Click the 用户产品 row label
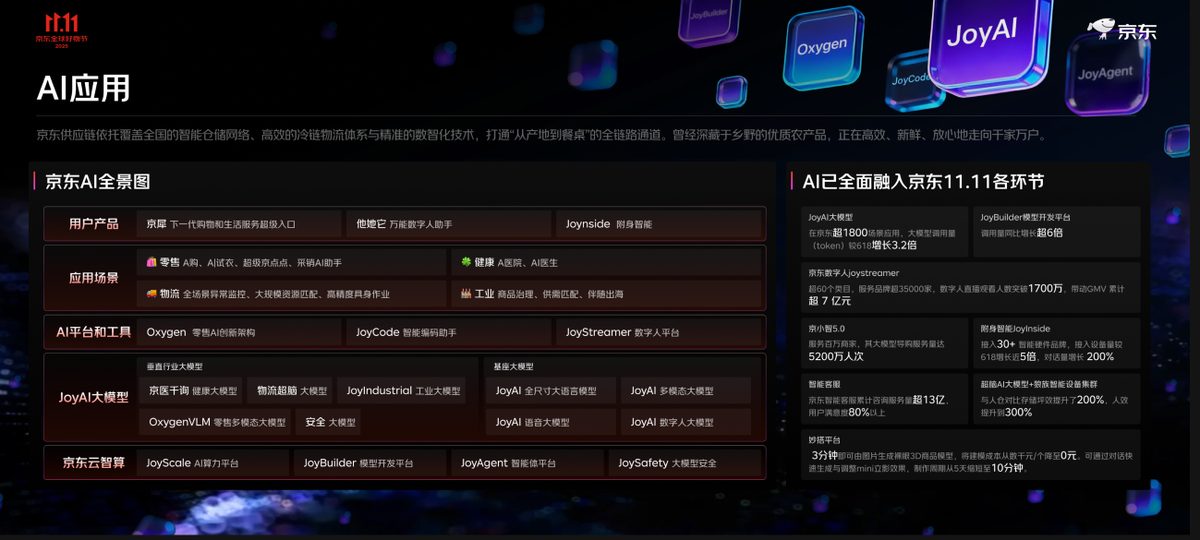The height and width of the screenshot is (540, 1200). [93, 224]
